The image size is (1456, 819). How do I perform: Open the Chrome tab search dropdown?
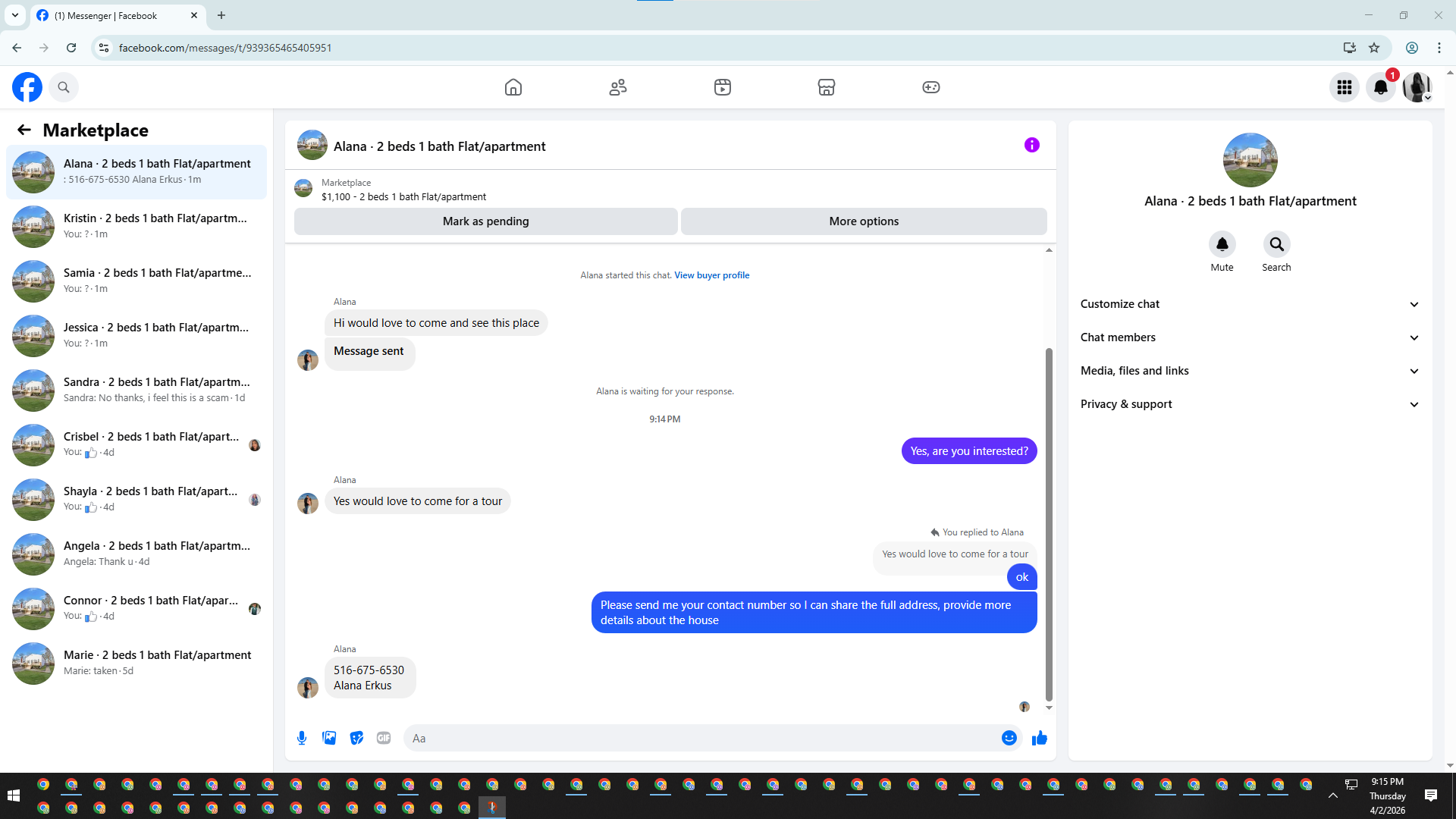pyautogui.click(x=15, y=15)
